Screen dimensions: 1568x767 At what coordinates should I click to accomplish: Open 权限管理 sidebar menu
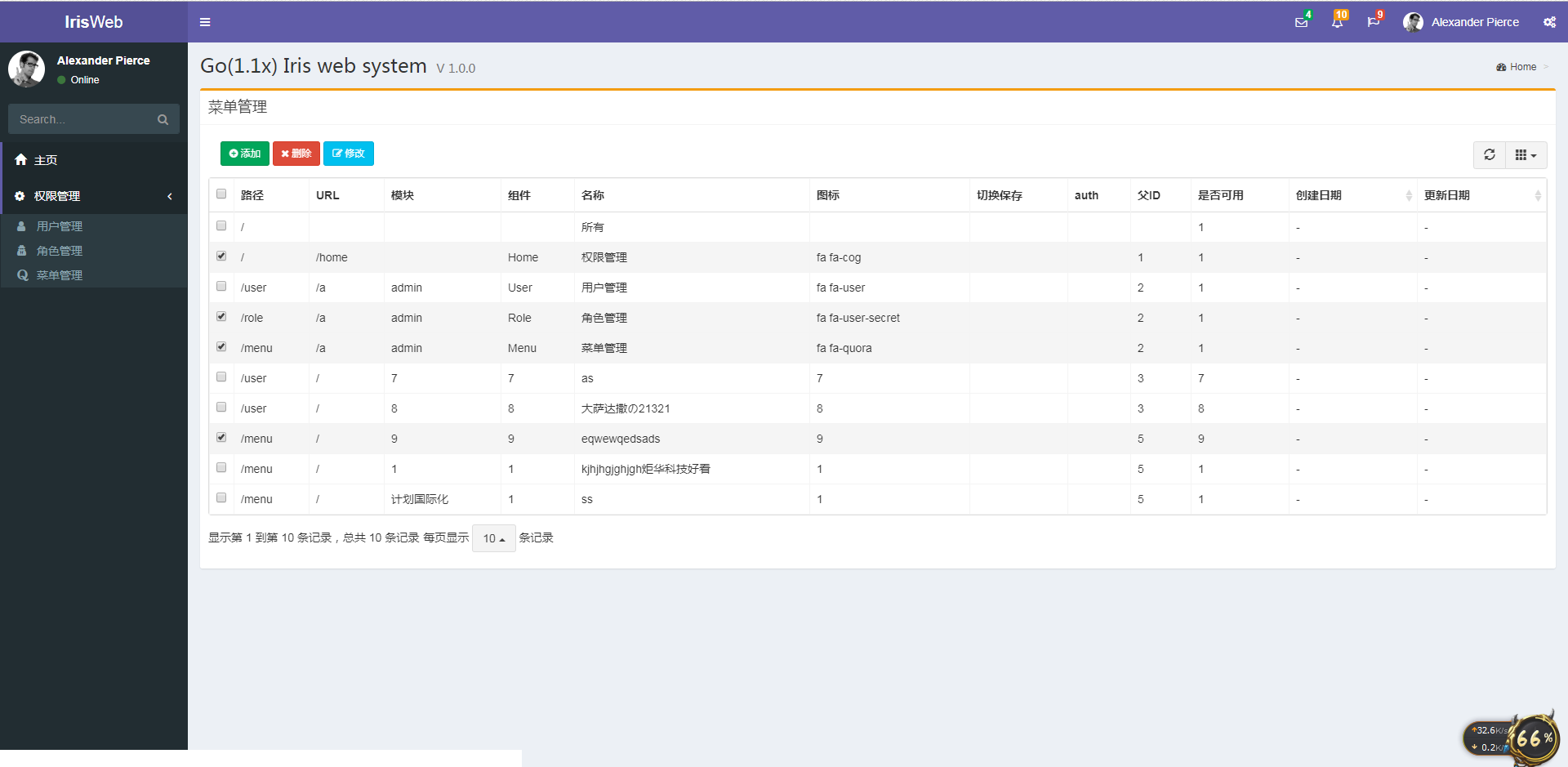coord(94,196)
